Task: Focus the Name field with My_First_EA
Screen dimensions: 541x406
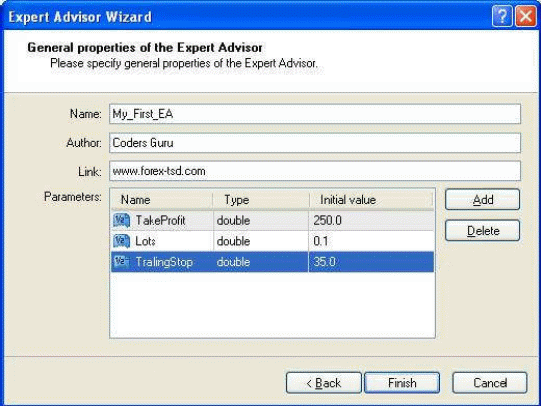Action: click(x=315, y=114)
